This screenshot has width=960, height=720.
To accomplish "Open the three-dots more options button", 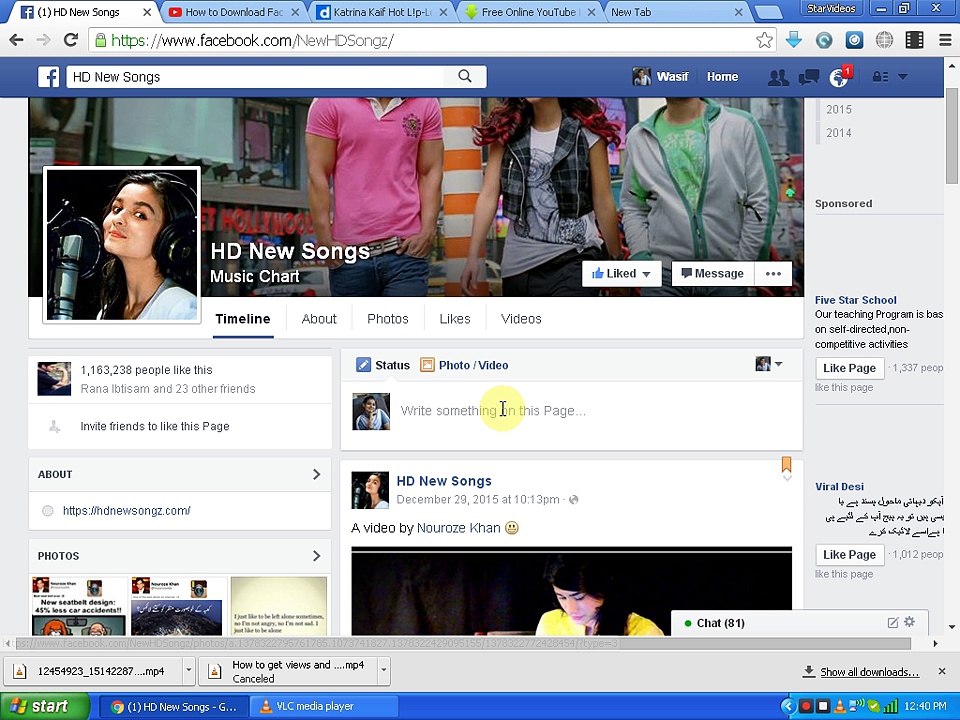I will [773, 274].
